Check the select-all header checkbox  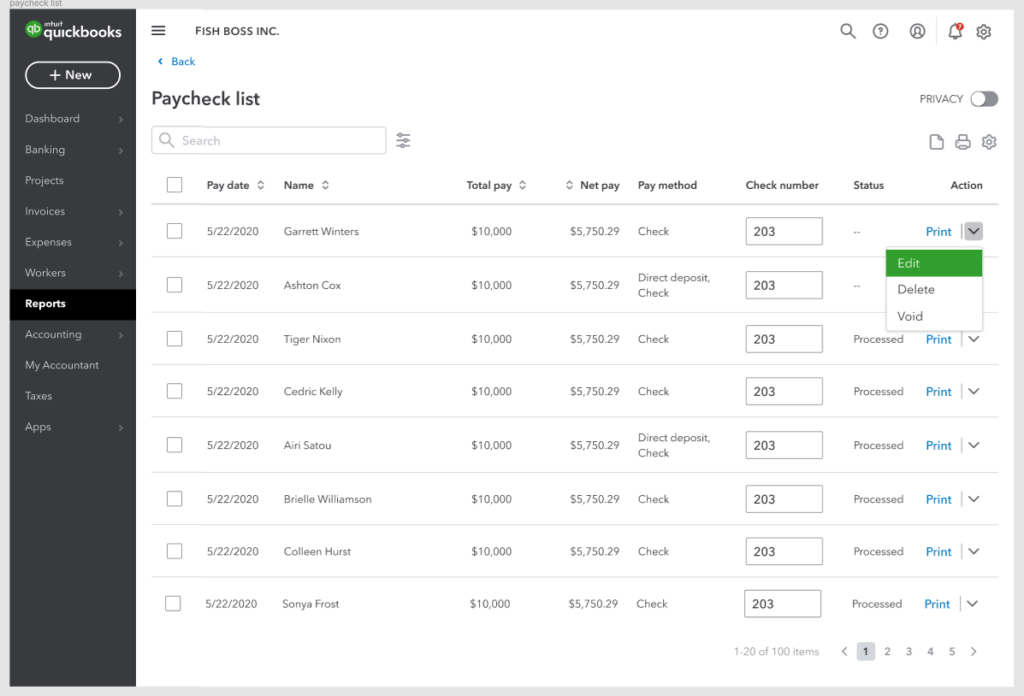click(174, 185)
